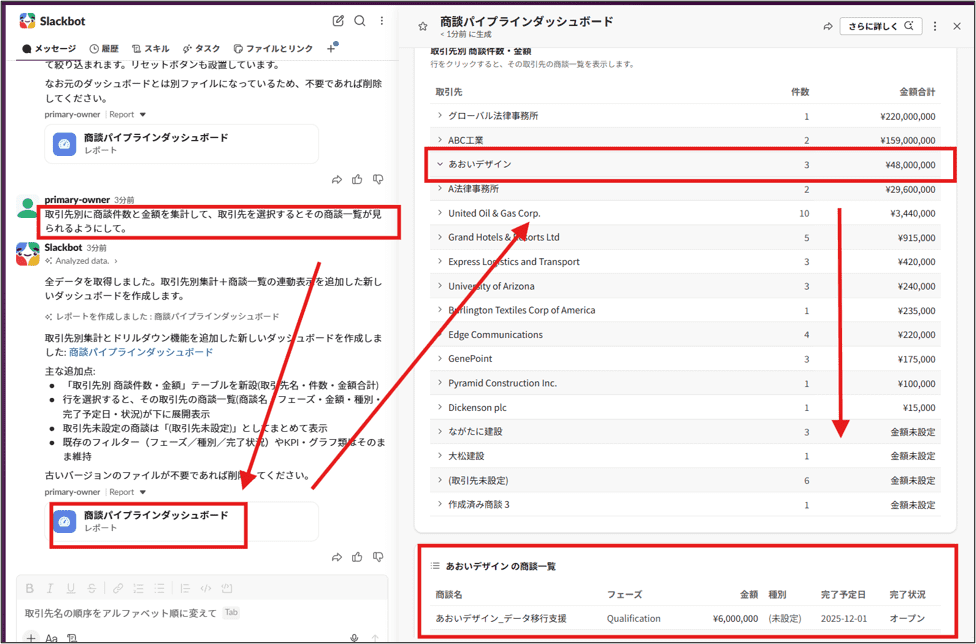
Task: Click the share arrow in the dashboard panel header
Action: (x=828, y=26)
